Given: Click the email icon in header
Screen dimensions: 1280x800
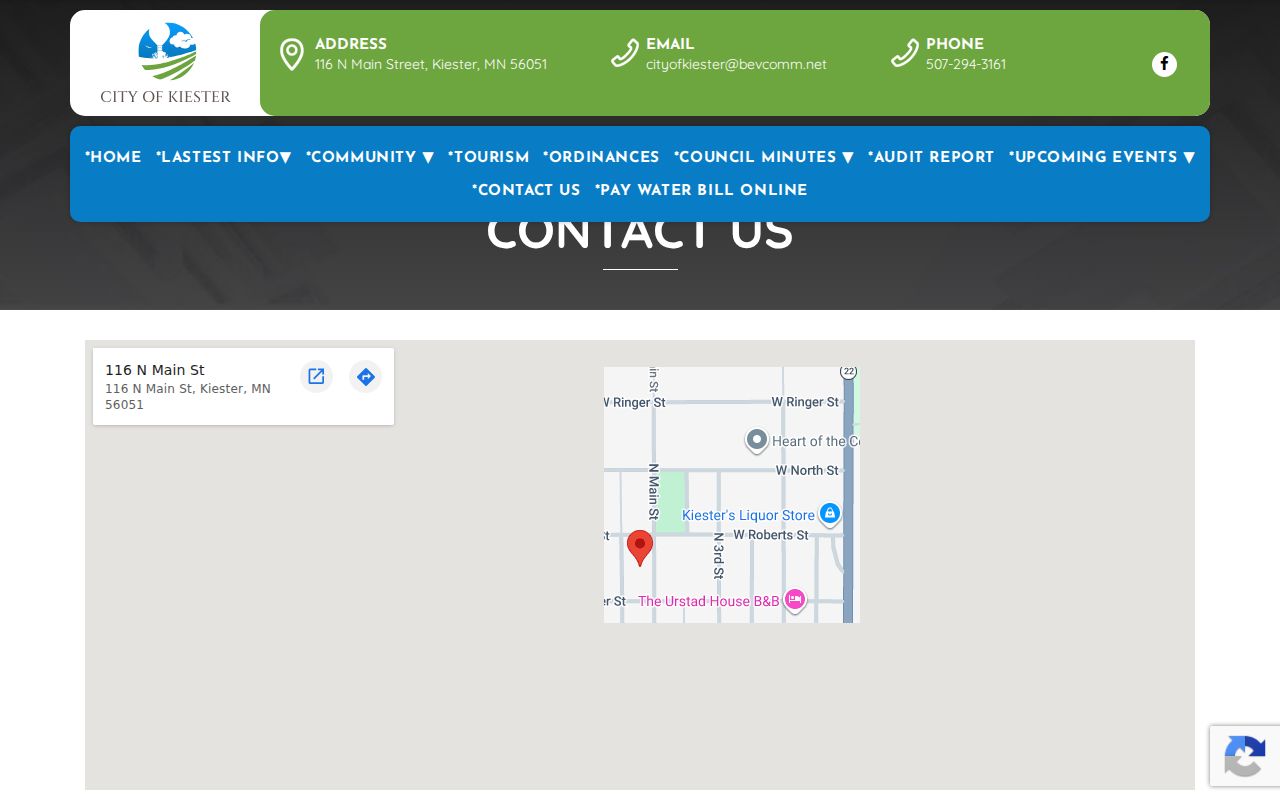Looking at the screenshot, I should (x=625, y=53).
